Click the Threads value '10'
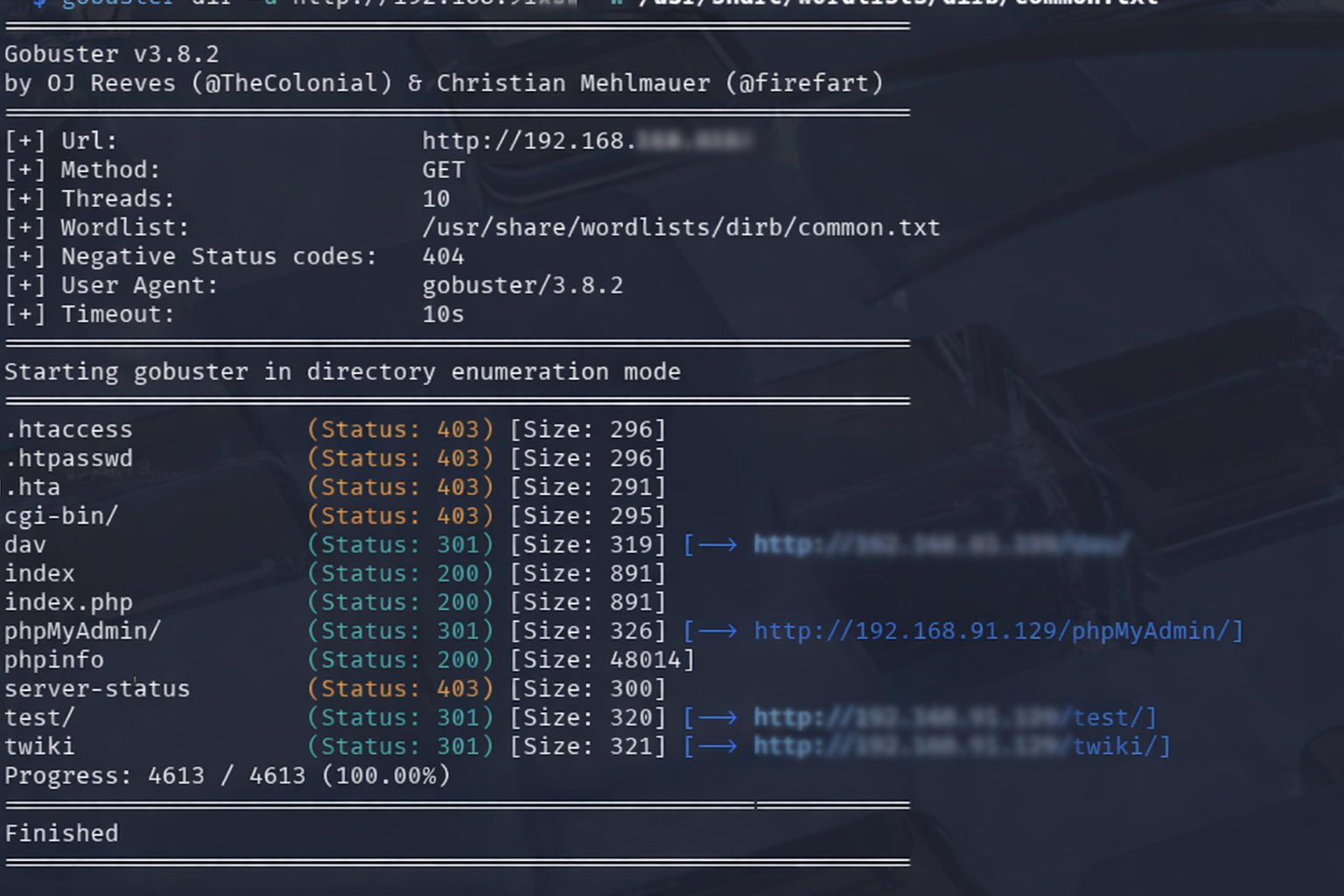The height and width of the screenshot is (896, 1344). pyautogui.click(x=436, y=199)
